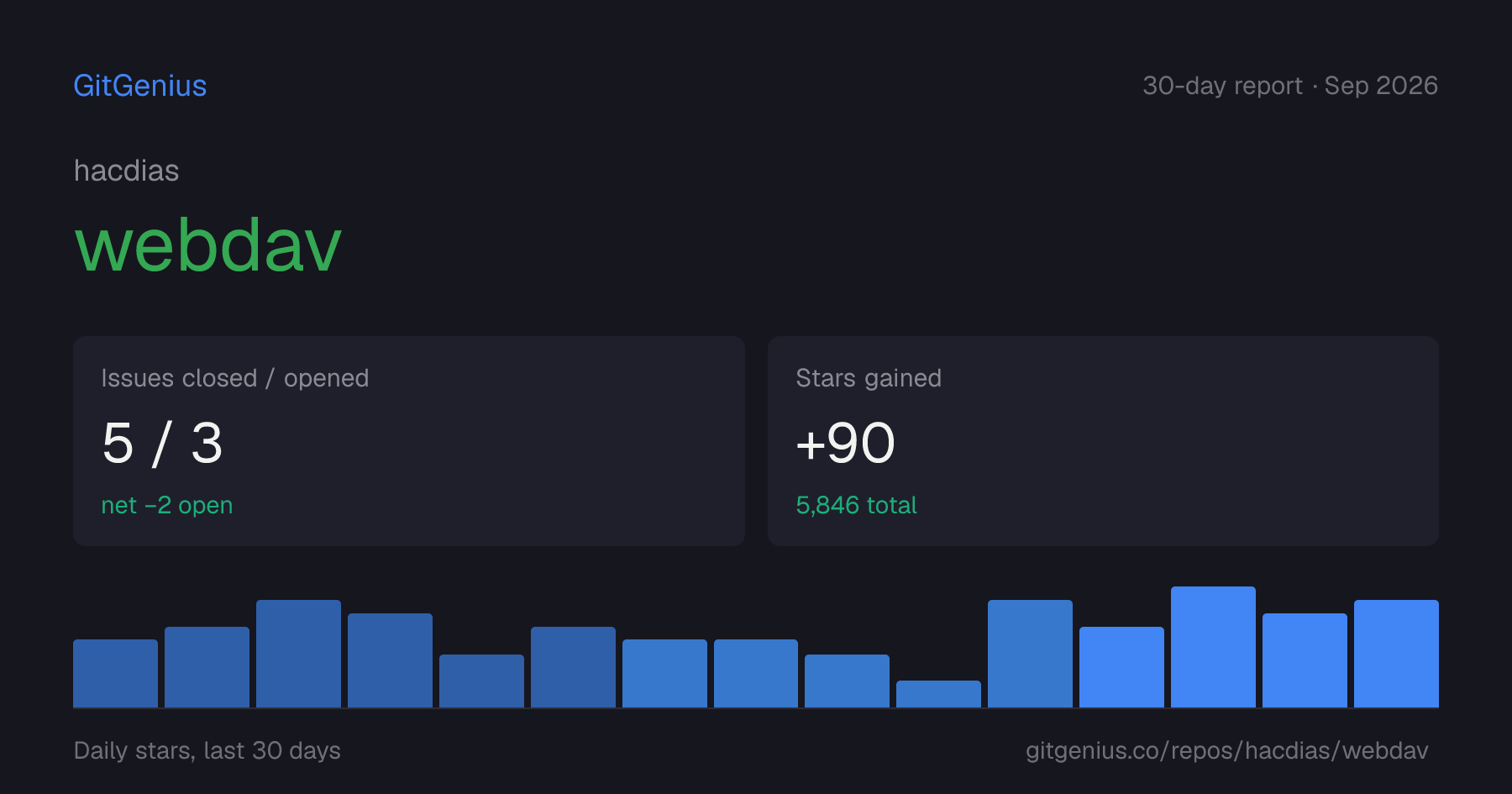The width and height of the screenshot is (1512, 794).
Task: Click the Issues closed / opened heading label
Action: coord(235,378)
